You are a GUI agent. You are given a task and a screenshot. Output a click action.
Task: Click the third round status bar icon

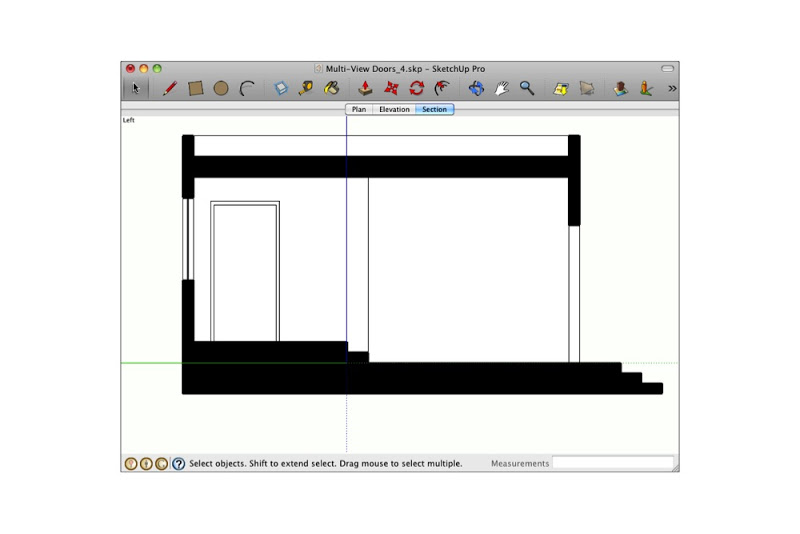(x=162, y=464)
